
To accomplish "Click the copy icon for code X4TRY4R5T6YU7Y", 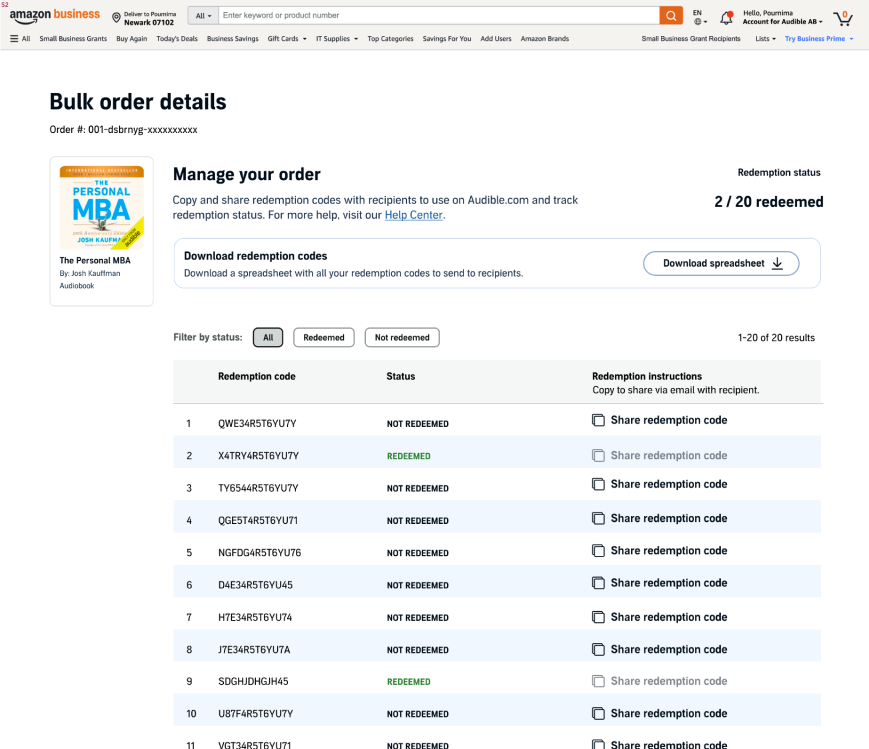I will tap(598, 456).
